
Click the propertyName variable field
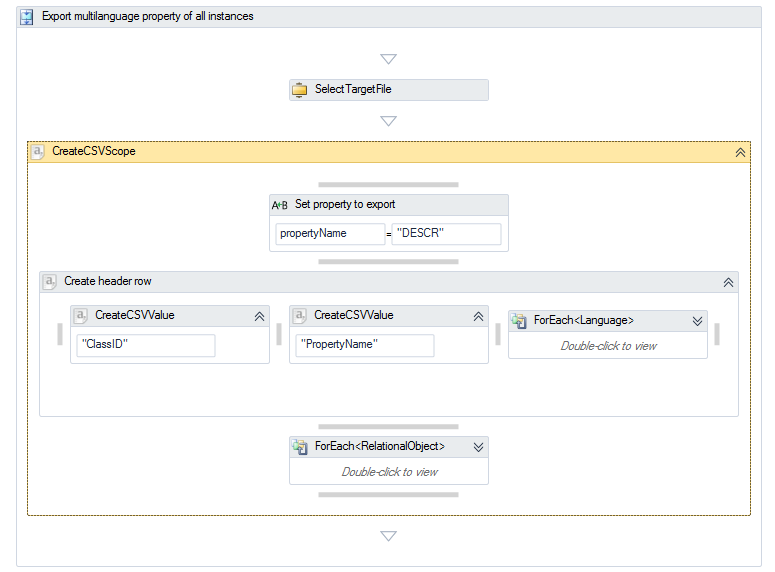tap(330, 234)
